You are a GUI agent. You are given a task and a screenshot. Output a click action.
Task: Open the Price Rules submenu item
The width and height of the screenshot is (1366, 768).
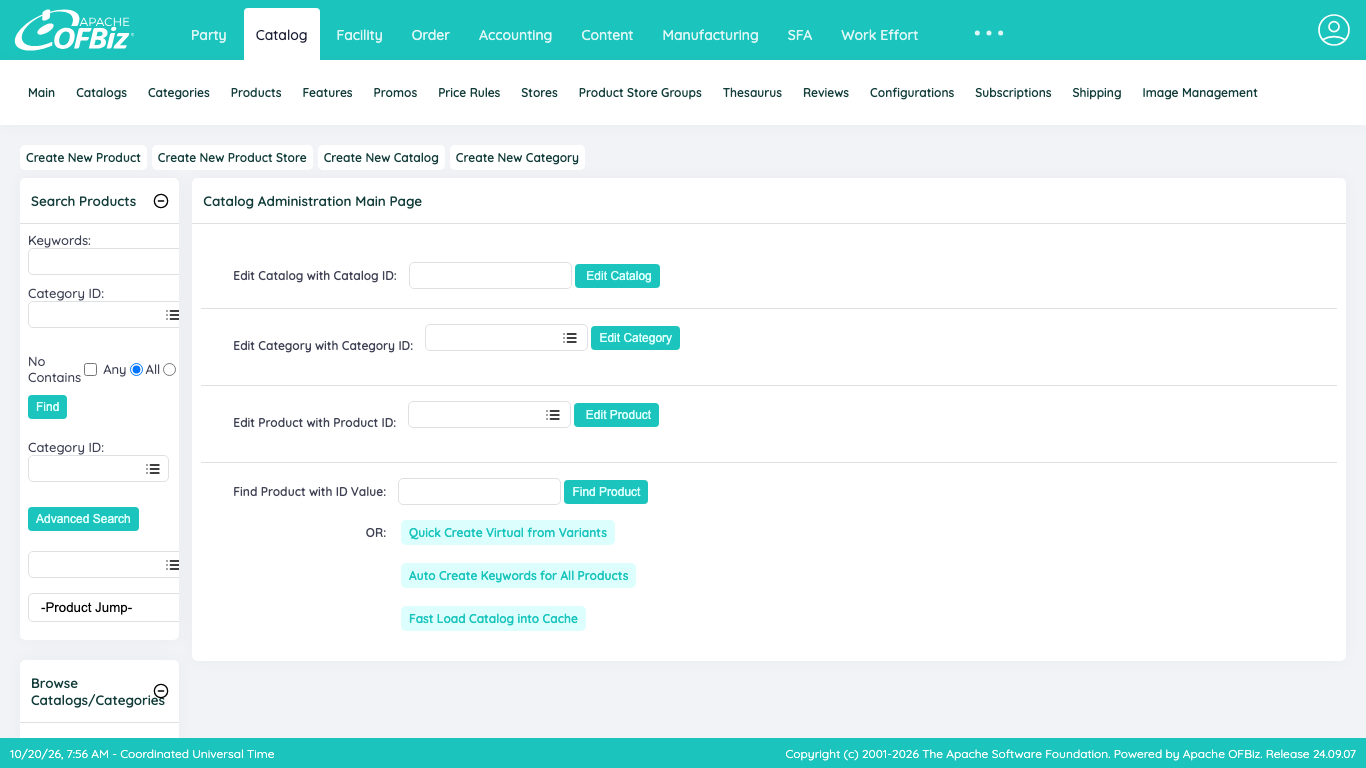click(x=469, y=93)
